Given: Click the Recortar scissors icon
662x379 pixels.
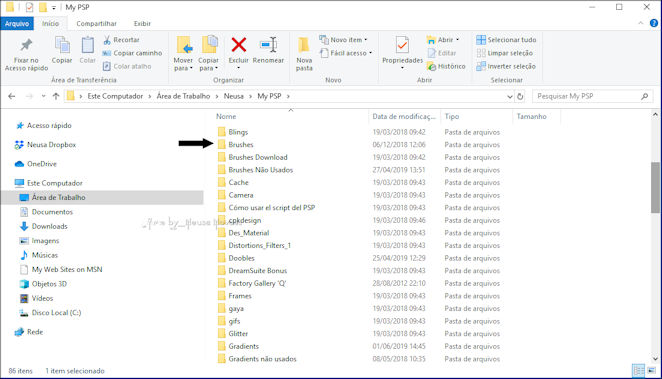Looking at the screenshot, I should click(107, 40).
